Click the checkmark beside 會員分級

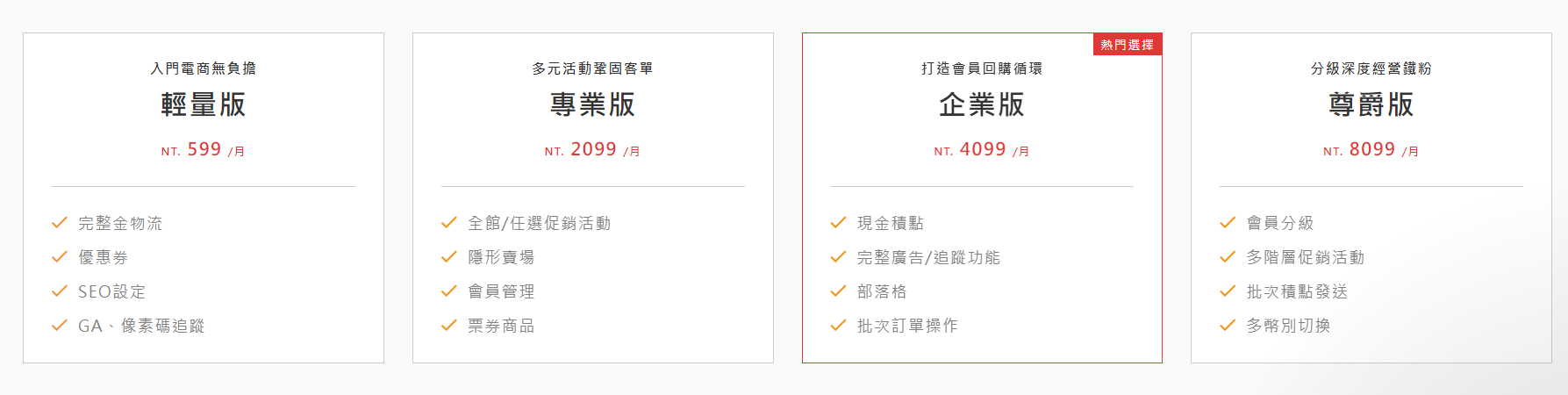coord(1228,223)
